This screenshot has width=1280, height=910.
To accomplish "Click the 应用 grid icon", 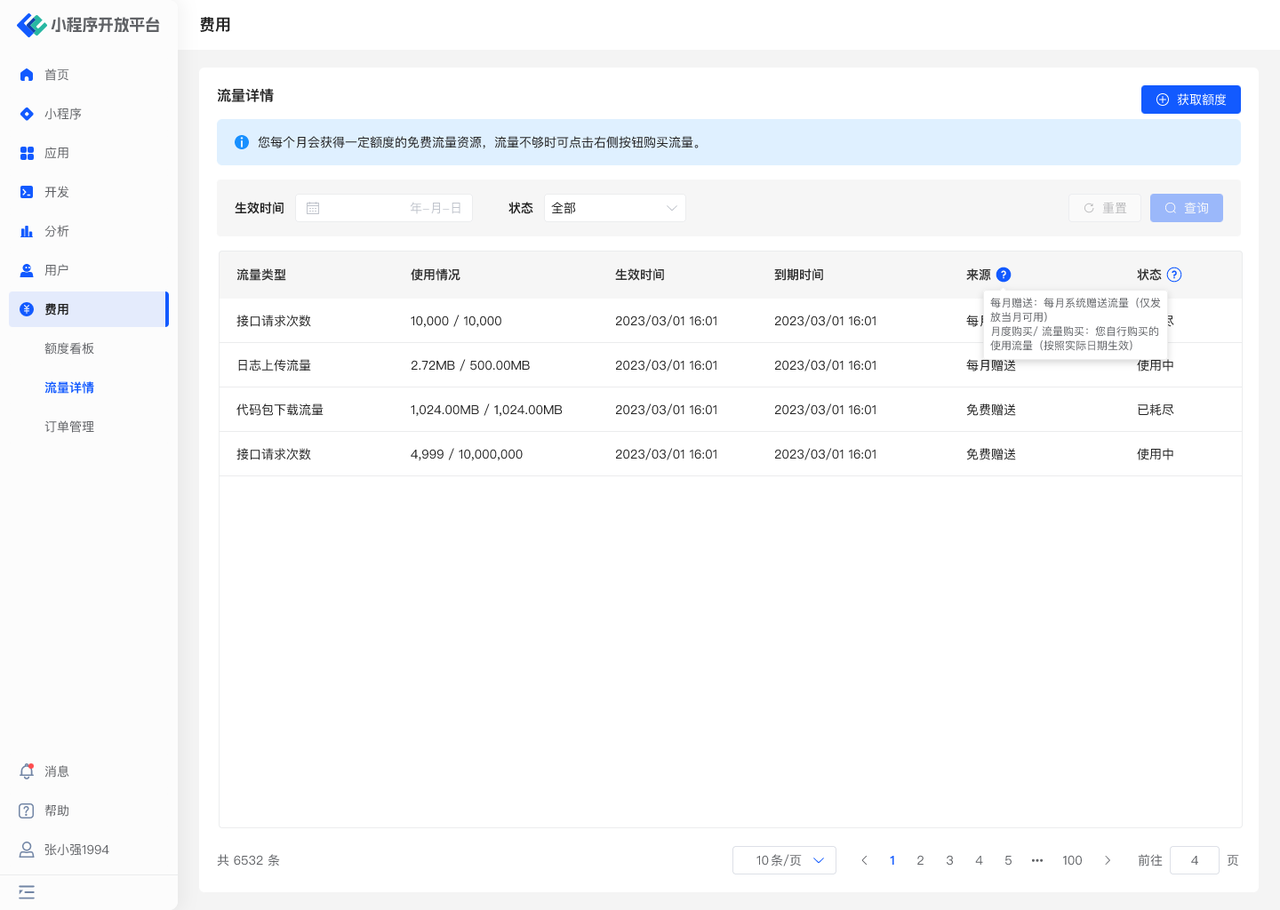I will pos(27,153).
